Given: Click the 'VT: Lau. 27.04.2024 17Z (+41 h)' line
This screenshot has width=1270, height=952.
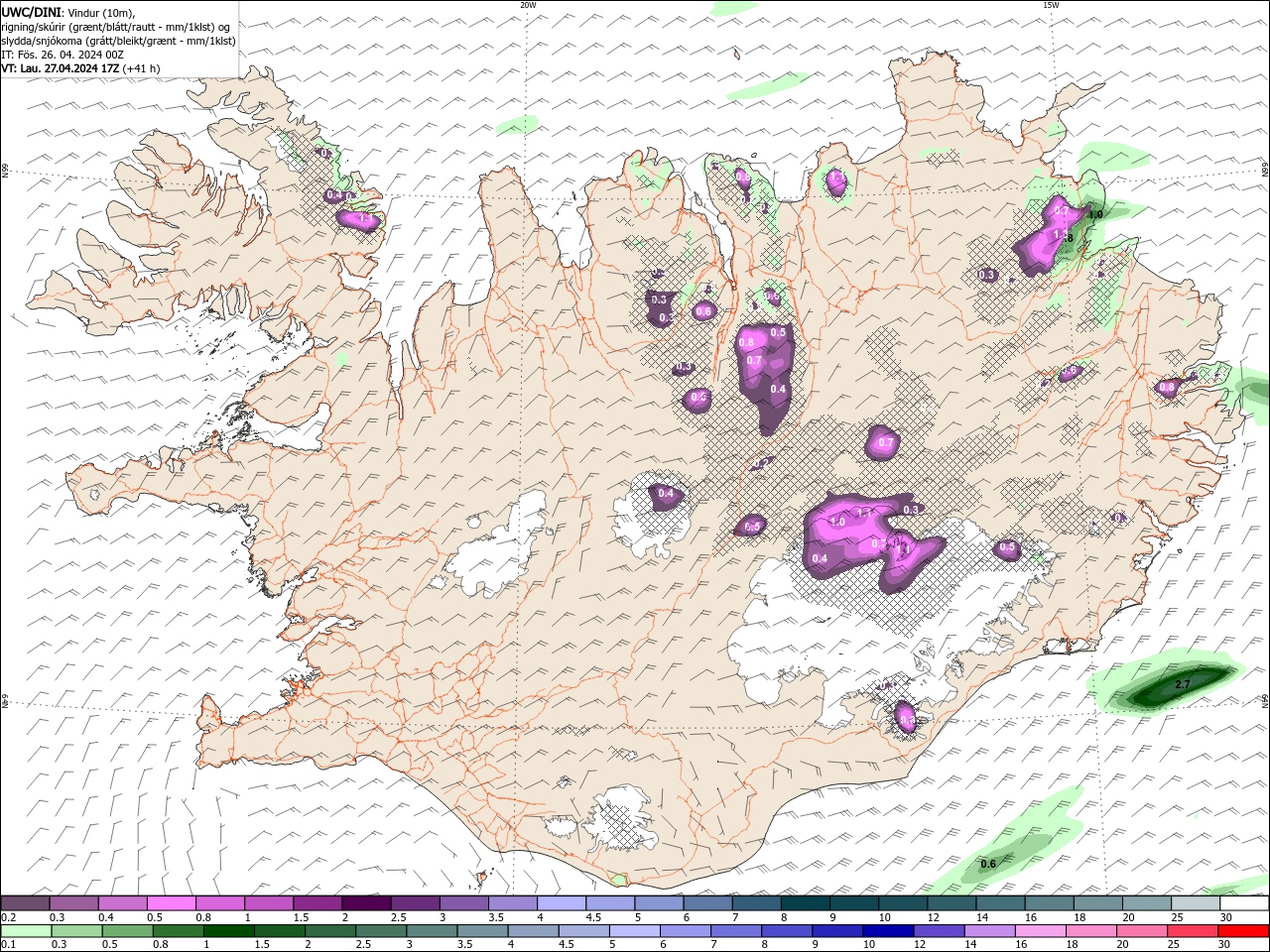Looking at the screenshot, I should 80,68.
